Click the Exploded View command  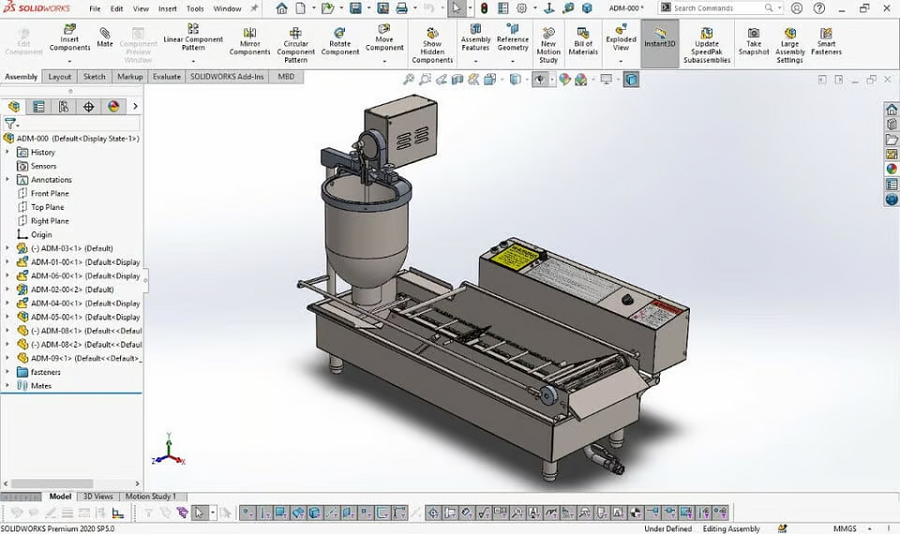(x=621, y=40)
